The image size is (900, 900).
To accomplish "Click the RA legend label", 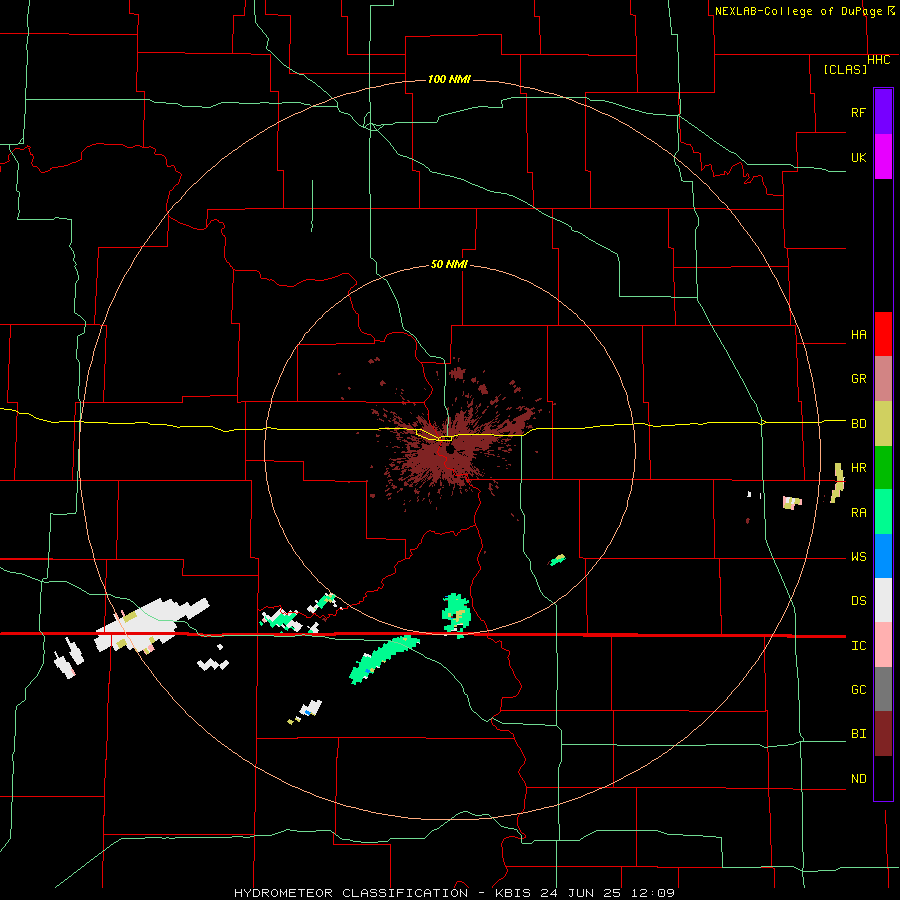I will pos(859,513).
